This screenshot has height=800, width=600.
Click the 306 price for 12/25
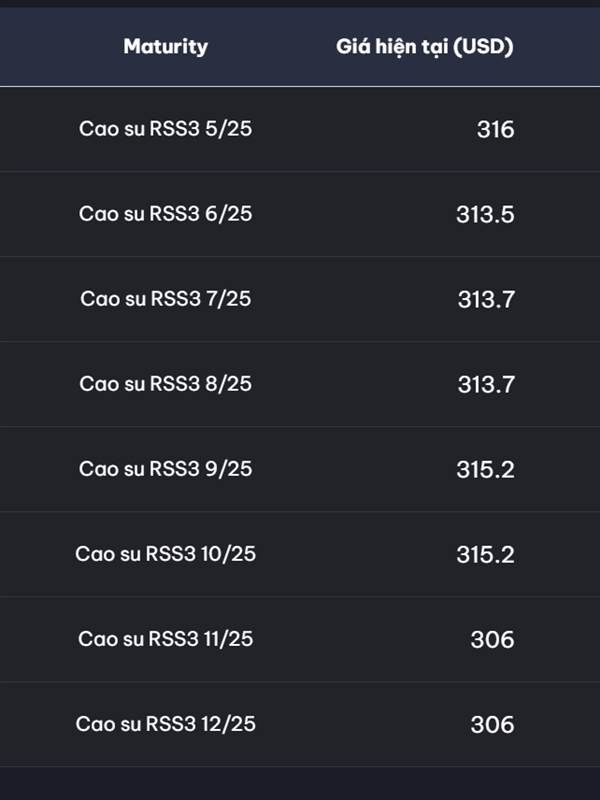click(492, 724)
